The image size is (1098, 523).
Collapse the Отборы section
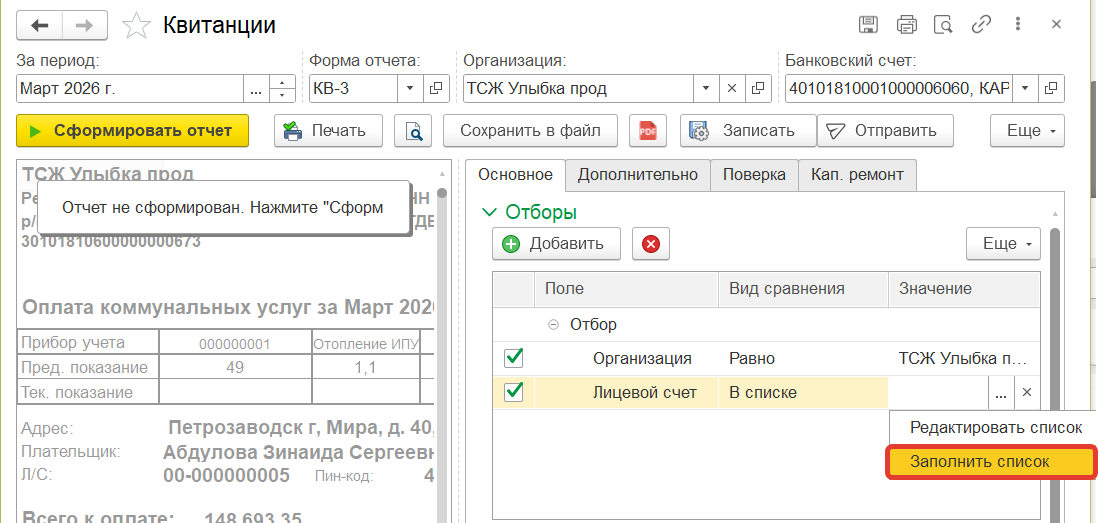point(489,212)
